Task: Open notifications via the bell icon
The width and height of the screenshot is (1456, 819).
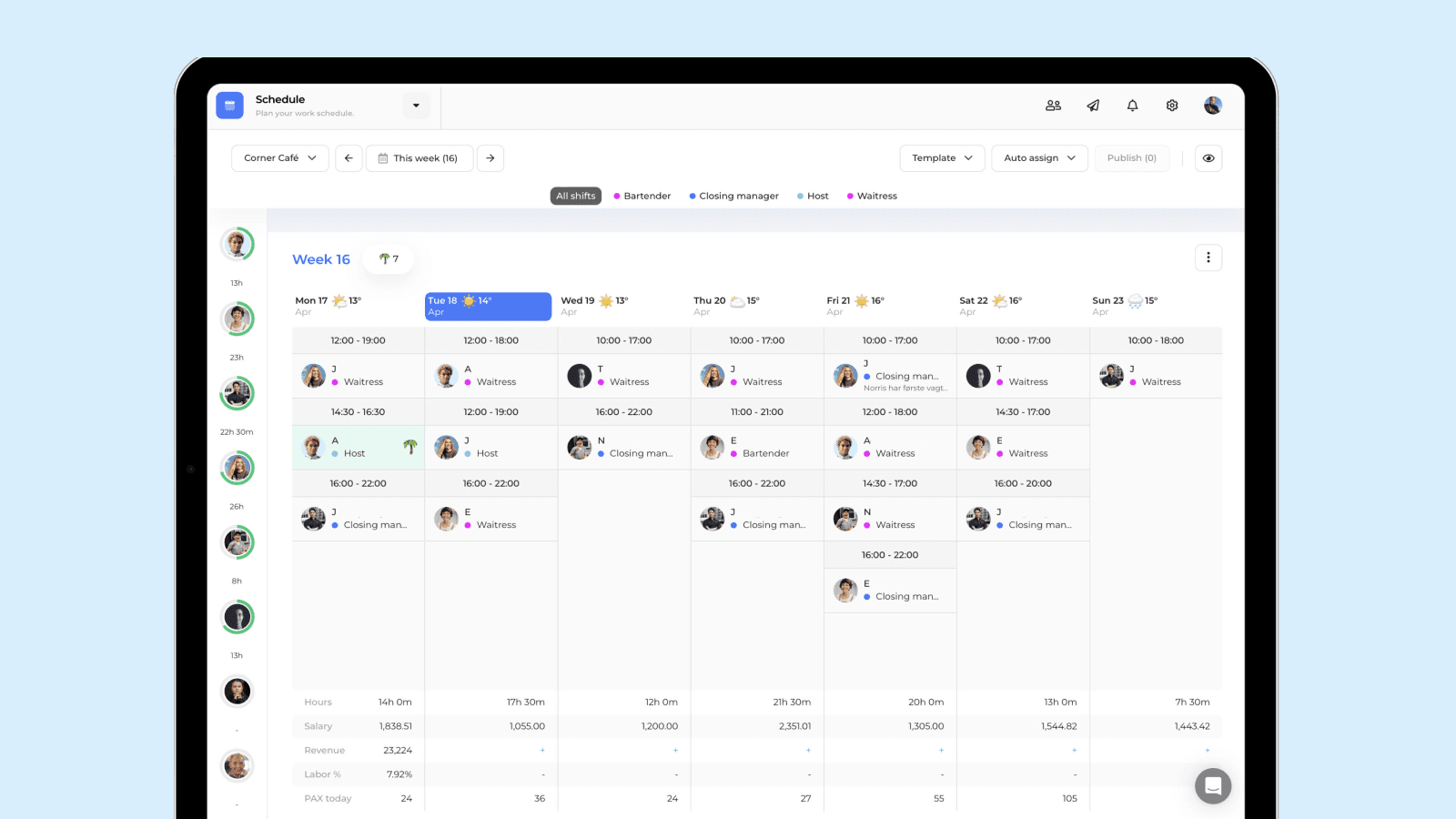Action: (x=1132, y=105)
